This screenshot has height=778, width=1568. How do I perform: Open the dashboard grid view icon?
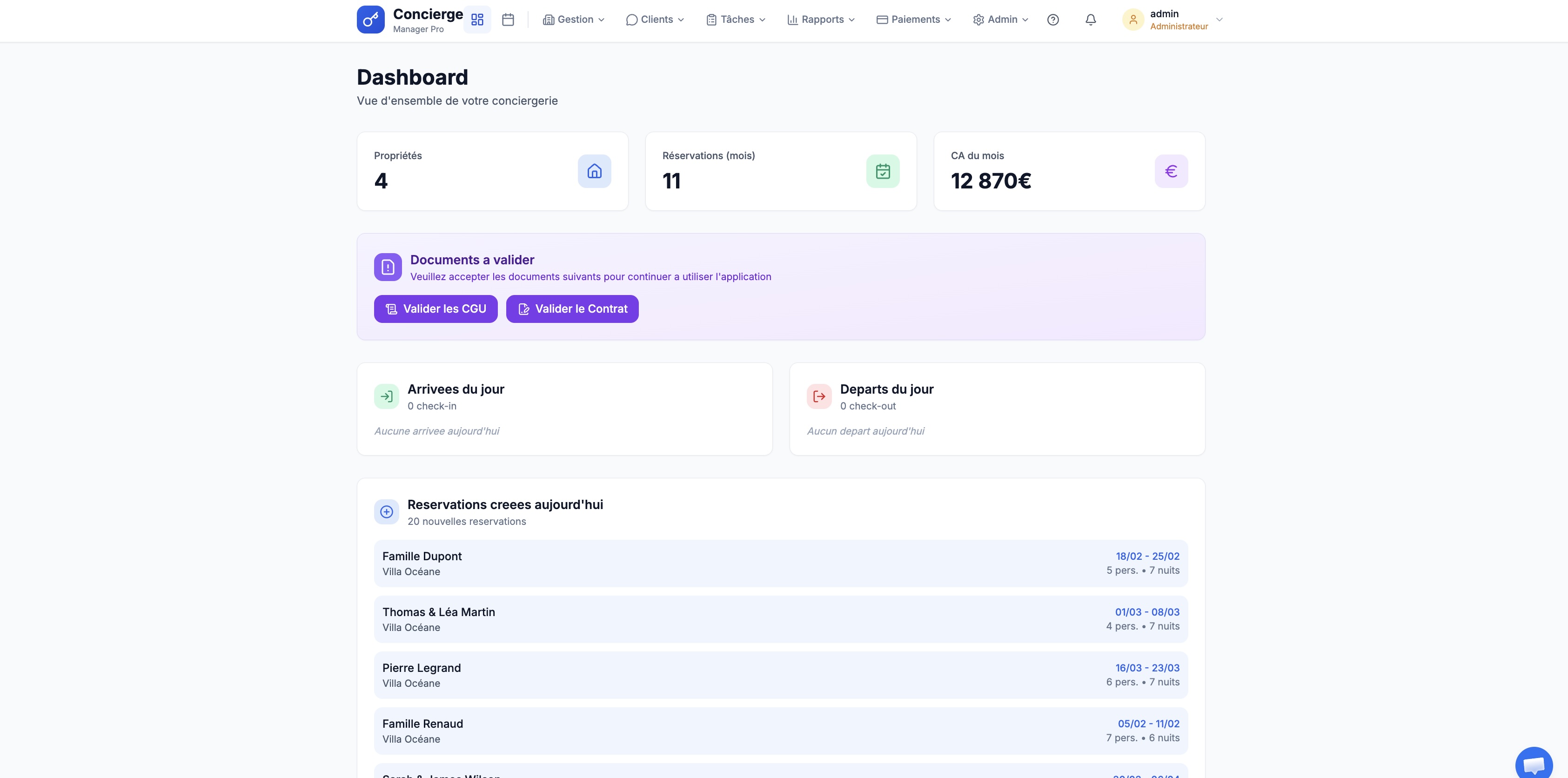(x=477, y=20)
